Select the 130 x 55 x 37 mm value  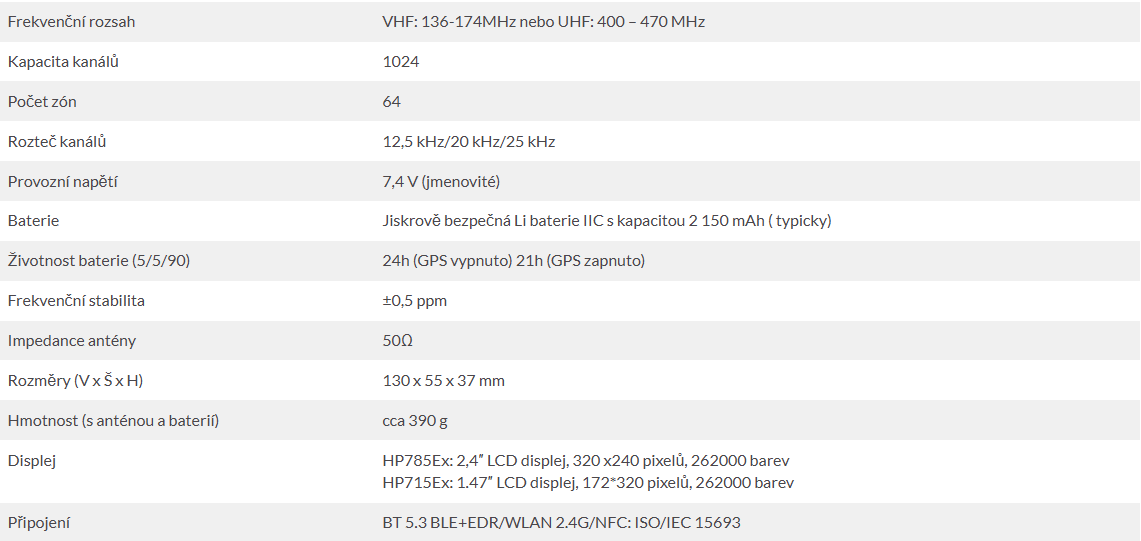(x=443, y=381)
